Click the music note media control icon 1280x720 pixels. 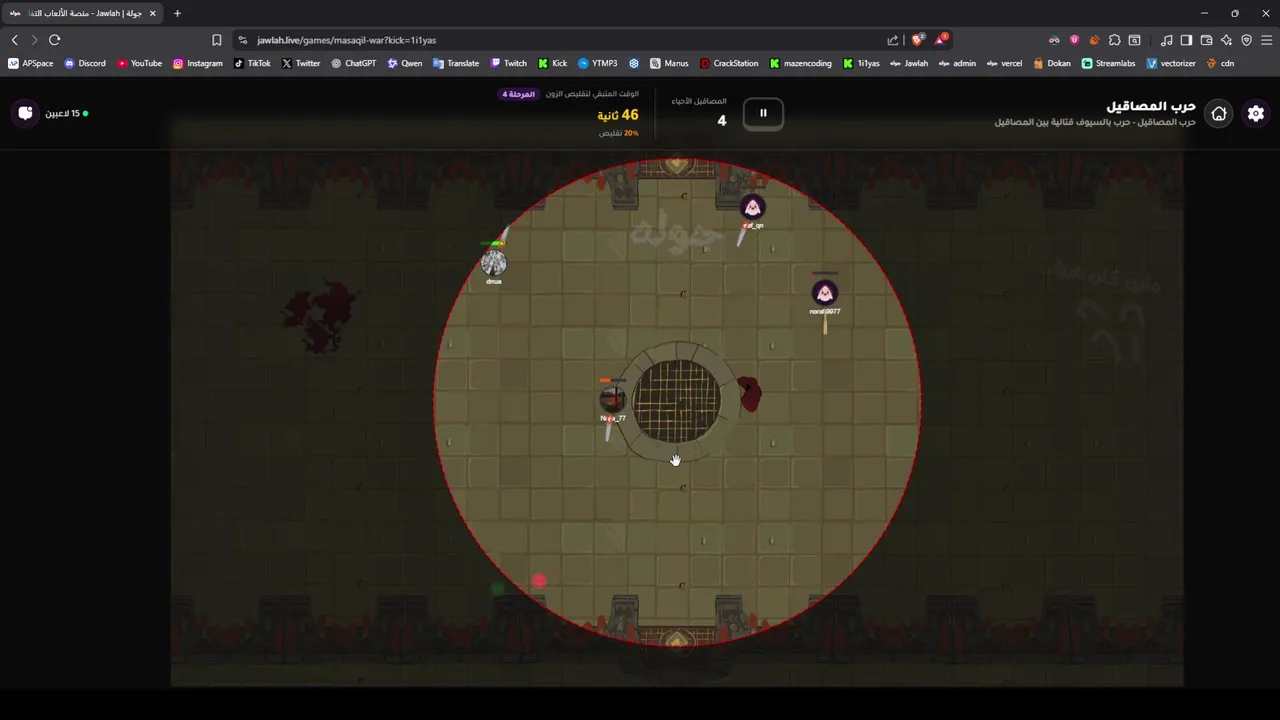coord(1166,40)
